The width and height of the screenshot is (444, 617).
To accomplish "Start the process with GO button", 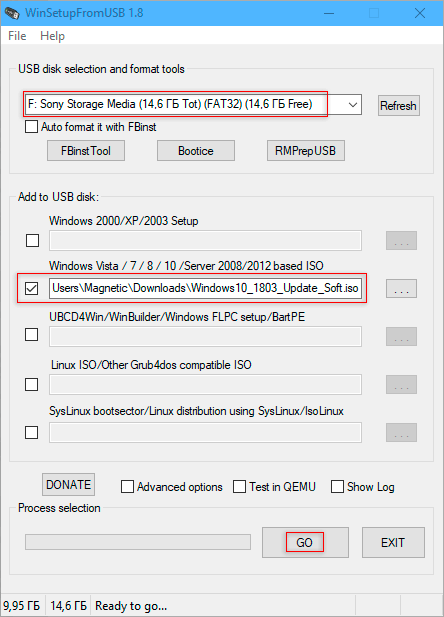I will tap(305, 543).
